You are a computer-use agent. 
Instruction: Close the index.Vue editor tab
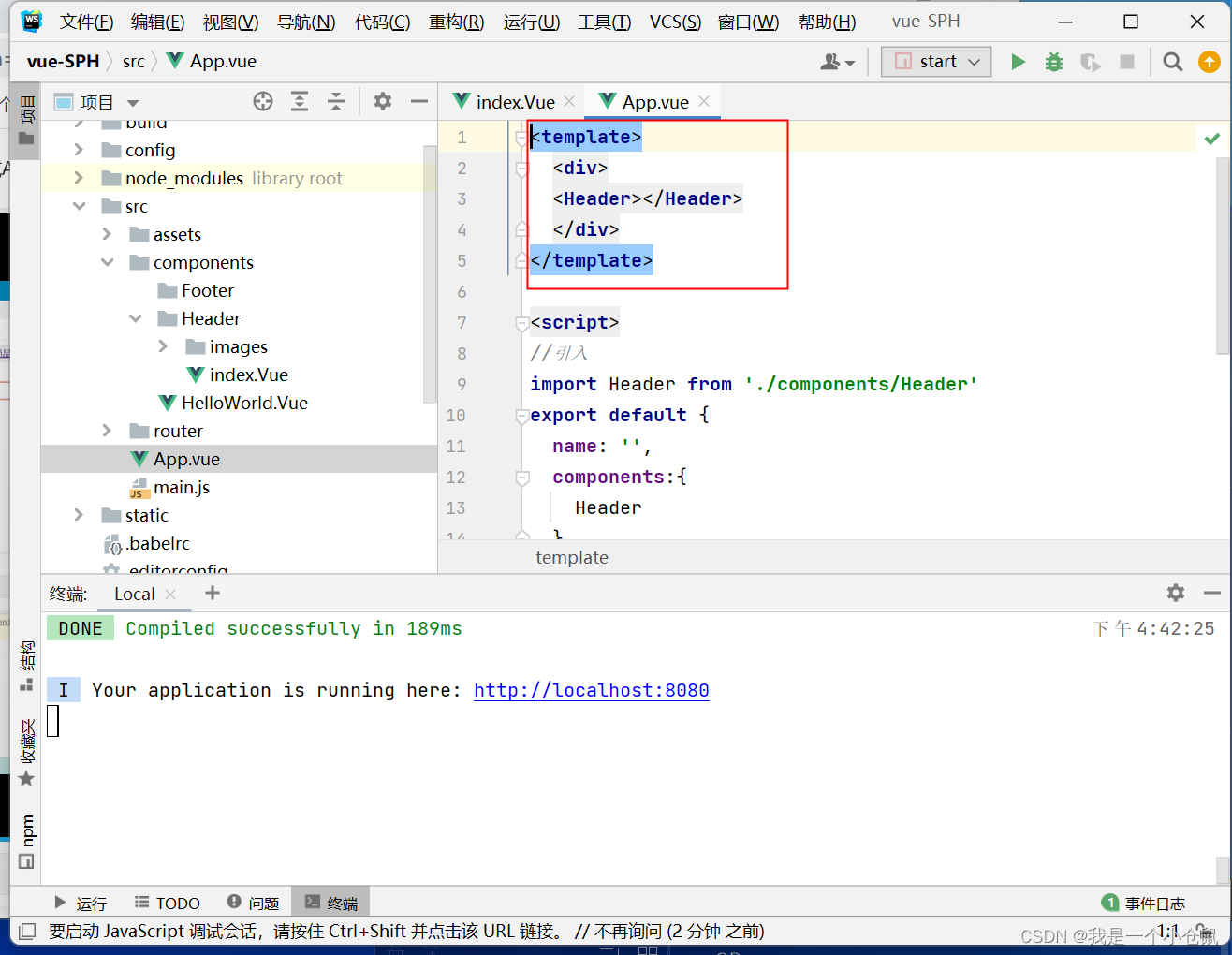(569, 101)
